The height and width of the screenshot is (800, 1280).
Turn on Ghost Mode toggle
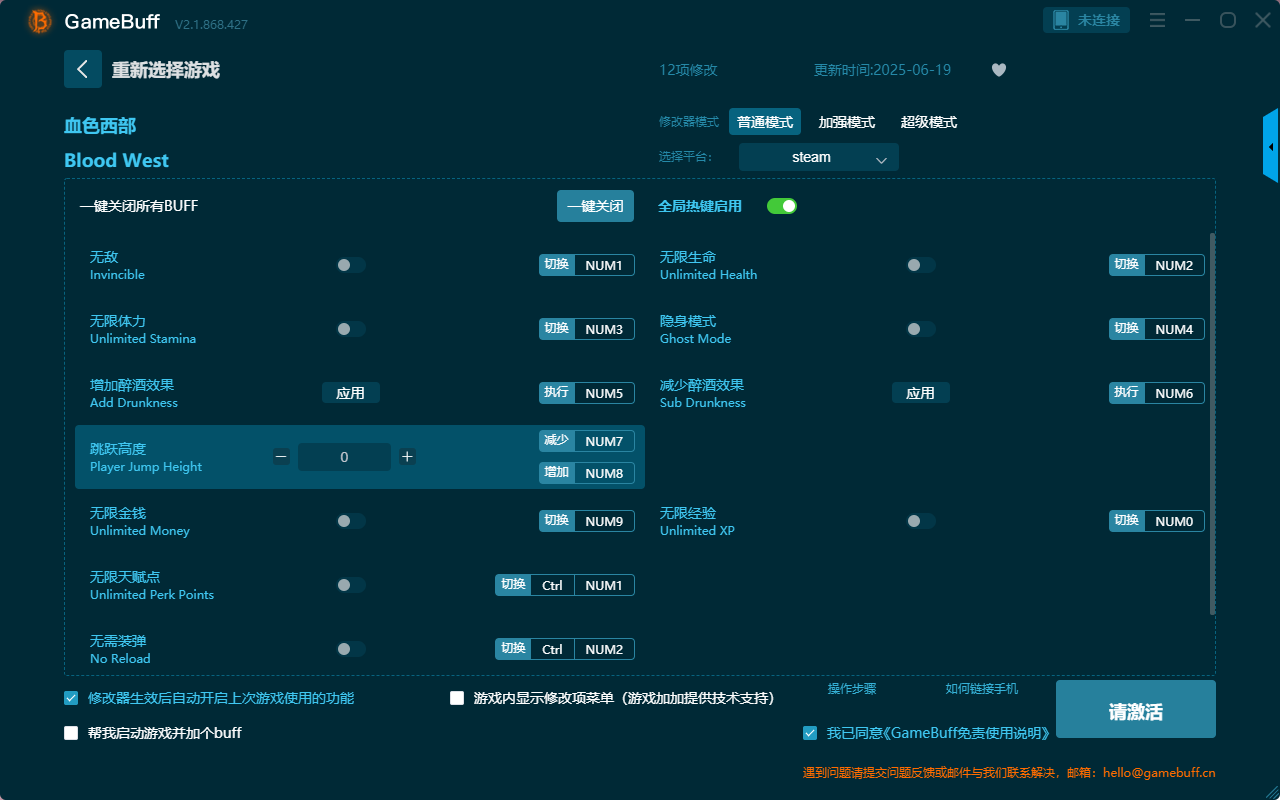click(921, 328)
